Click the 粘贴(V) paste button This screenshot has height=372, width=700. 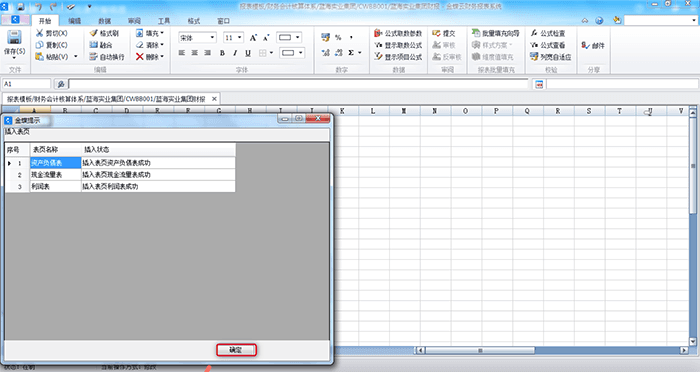click(52, 57)
